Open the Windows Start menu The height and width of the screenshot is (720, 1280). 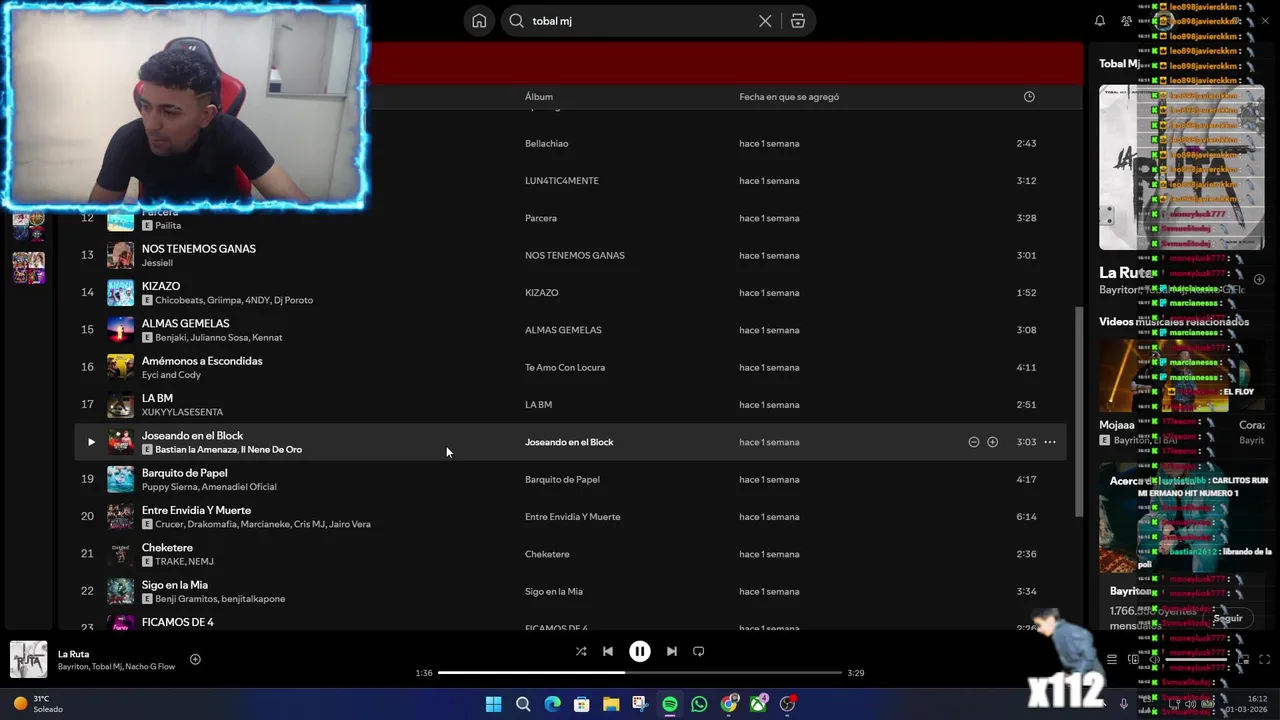493,704
